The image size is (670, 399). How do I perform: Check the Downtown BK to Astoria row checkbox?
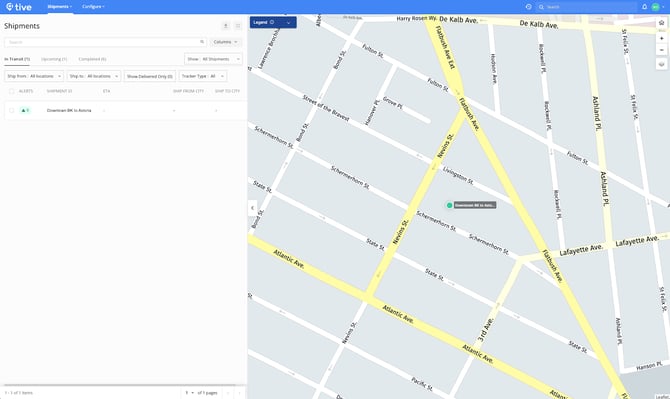pos(12,110)
